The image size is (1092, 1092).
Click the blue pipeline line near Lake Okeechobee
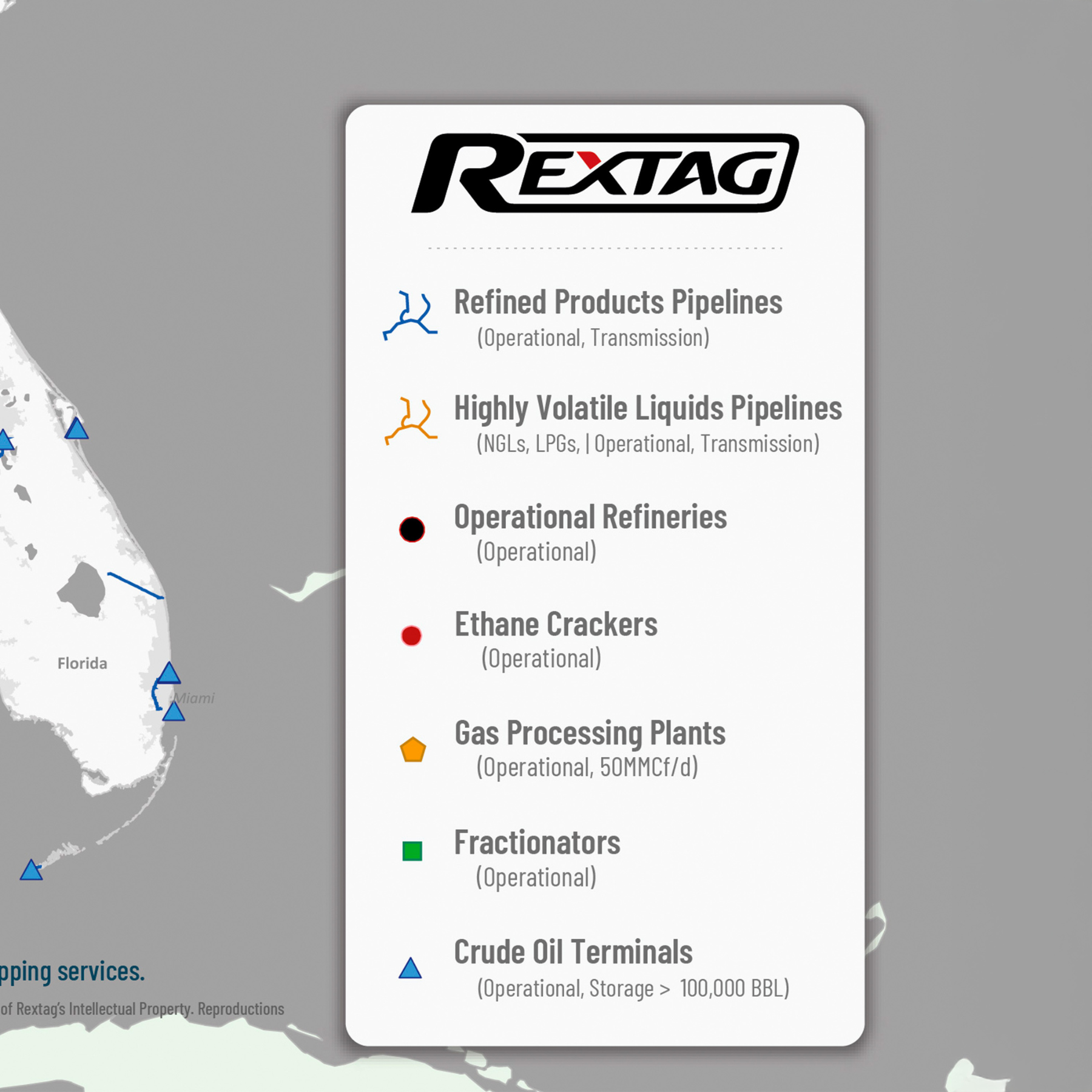[x=135, y=585]
